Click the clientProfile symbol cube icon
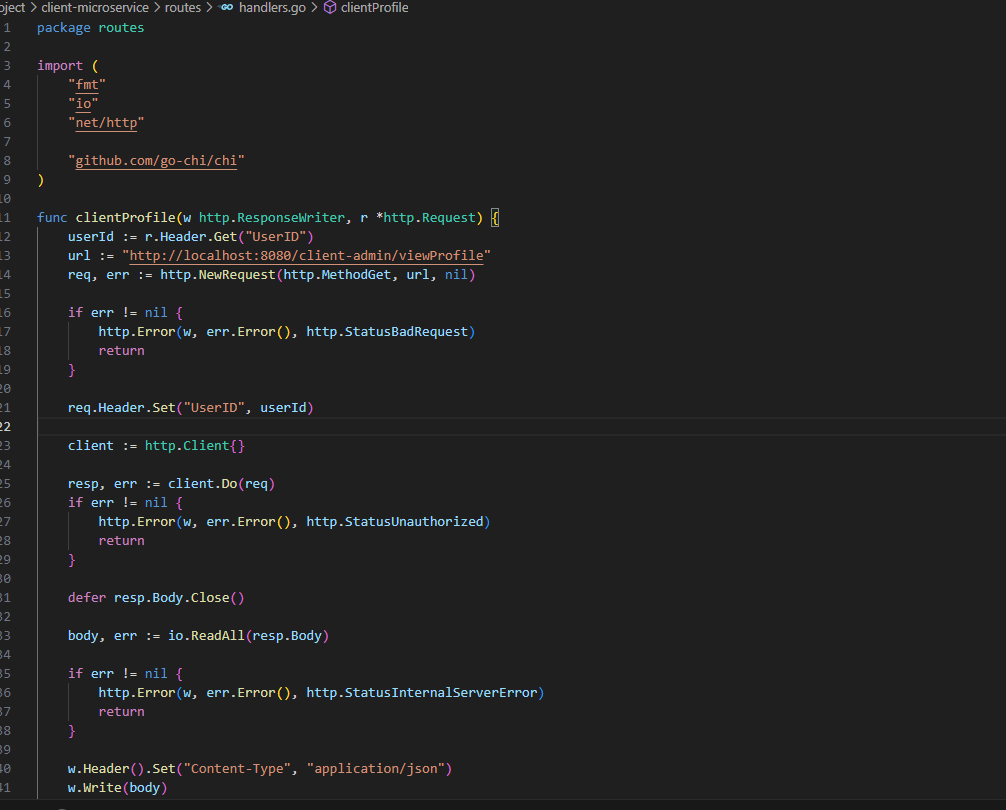Viewport: 1006px width, 810px height. click(x=330, y=8)
